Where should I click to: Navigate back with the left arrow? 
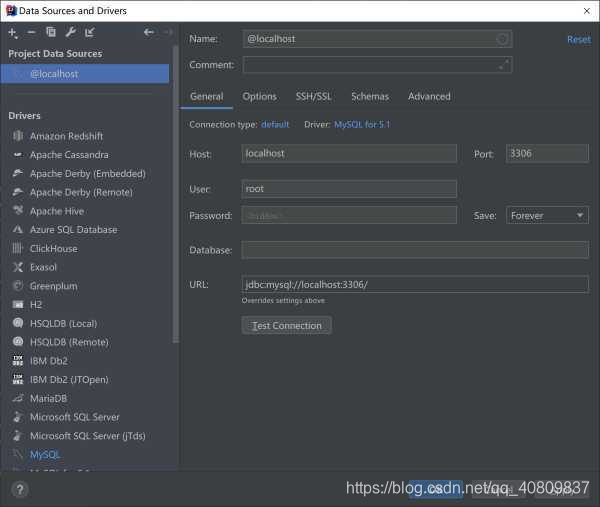(x=149, y=33)
